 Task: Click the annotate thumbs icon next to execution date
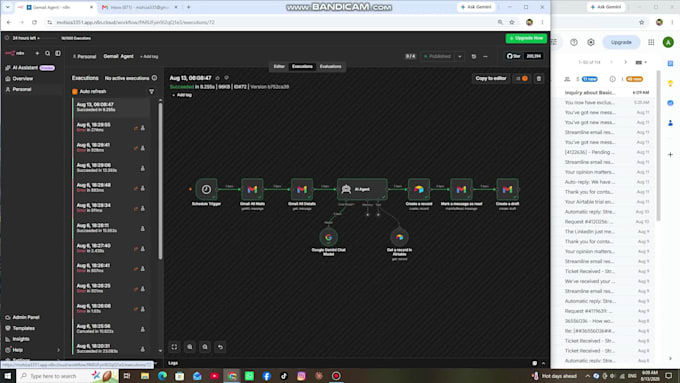tap(218, 78)
